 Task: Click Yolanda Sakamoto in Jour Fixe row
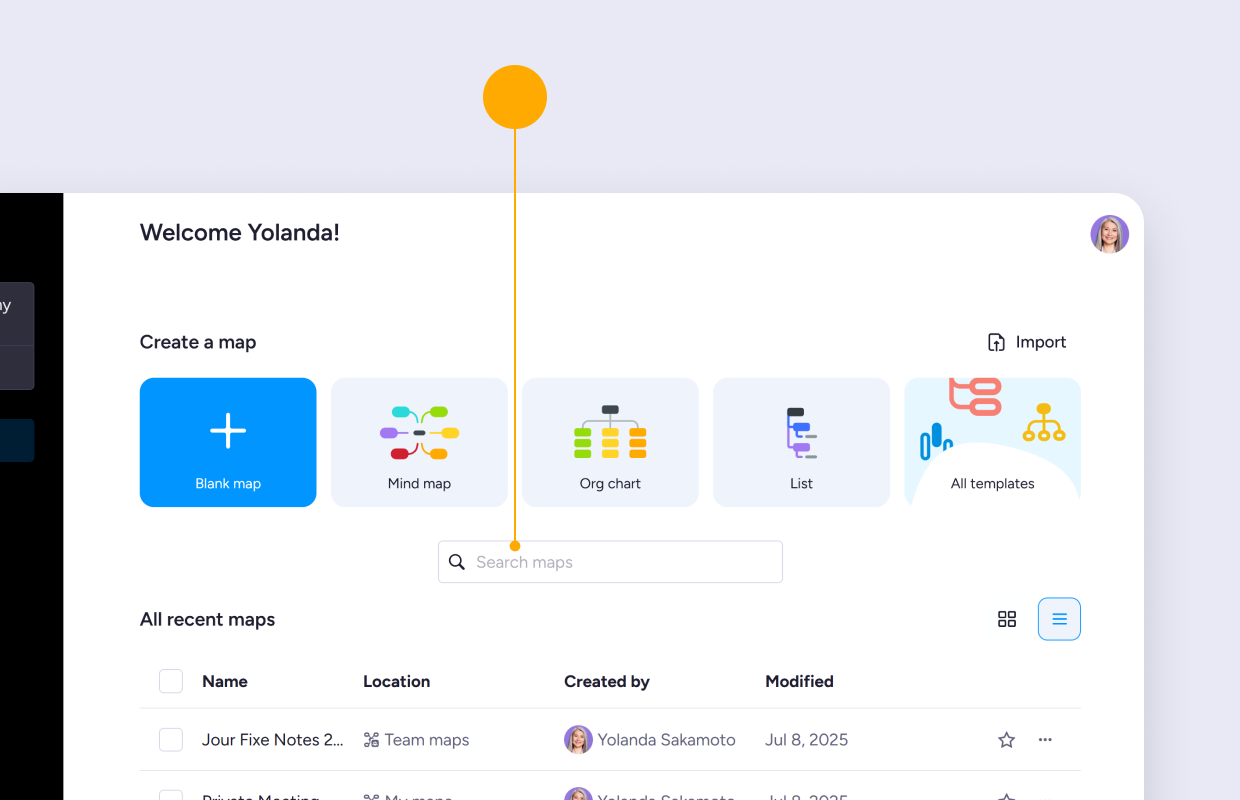tap(650, 740)
